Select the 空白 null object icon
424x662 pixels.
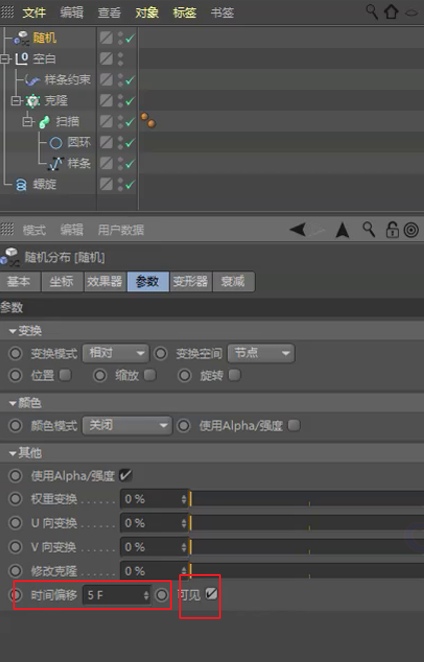22,59
